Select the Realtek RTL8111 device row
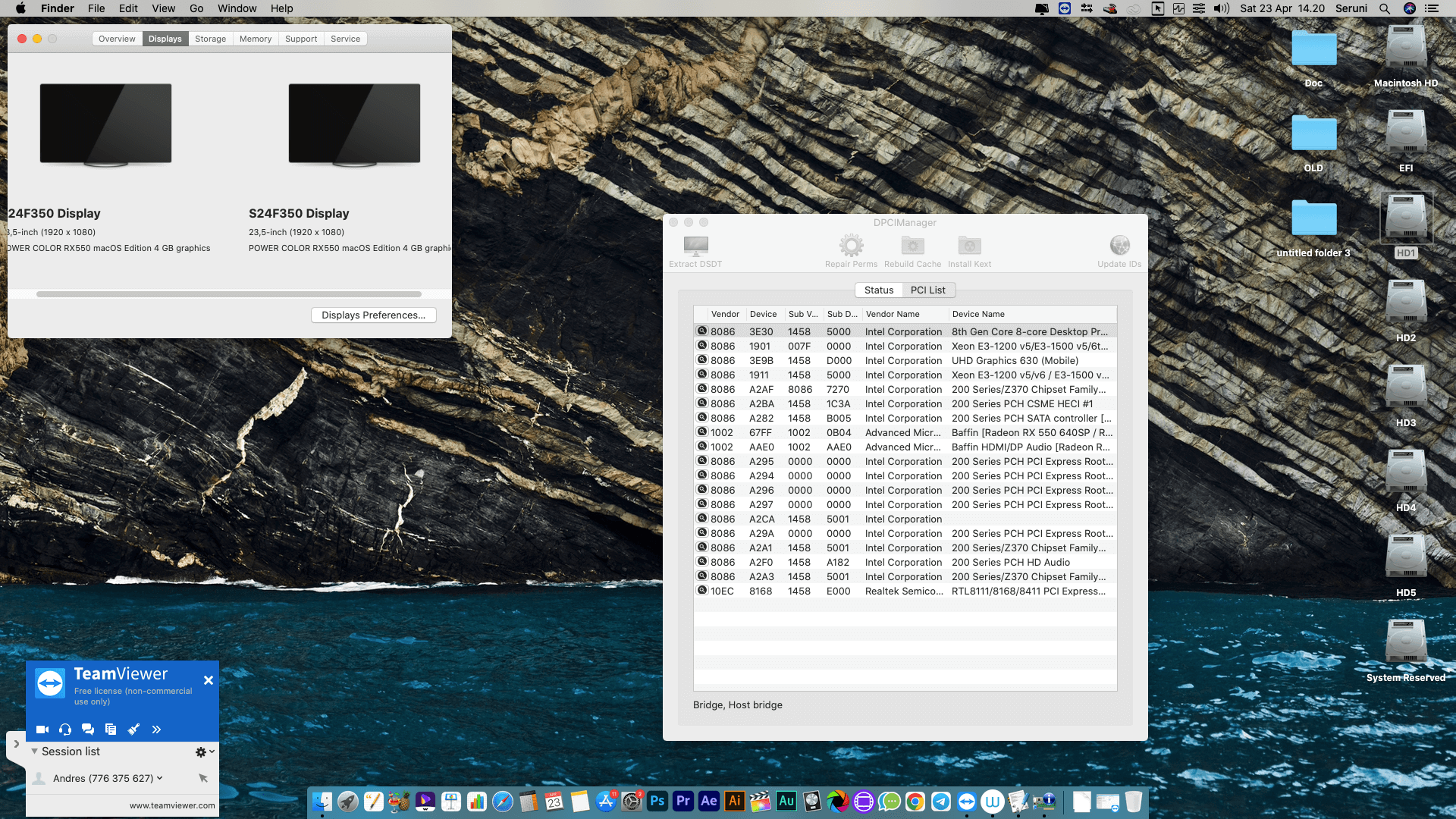1456x819 pixels. [902, 591]
